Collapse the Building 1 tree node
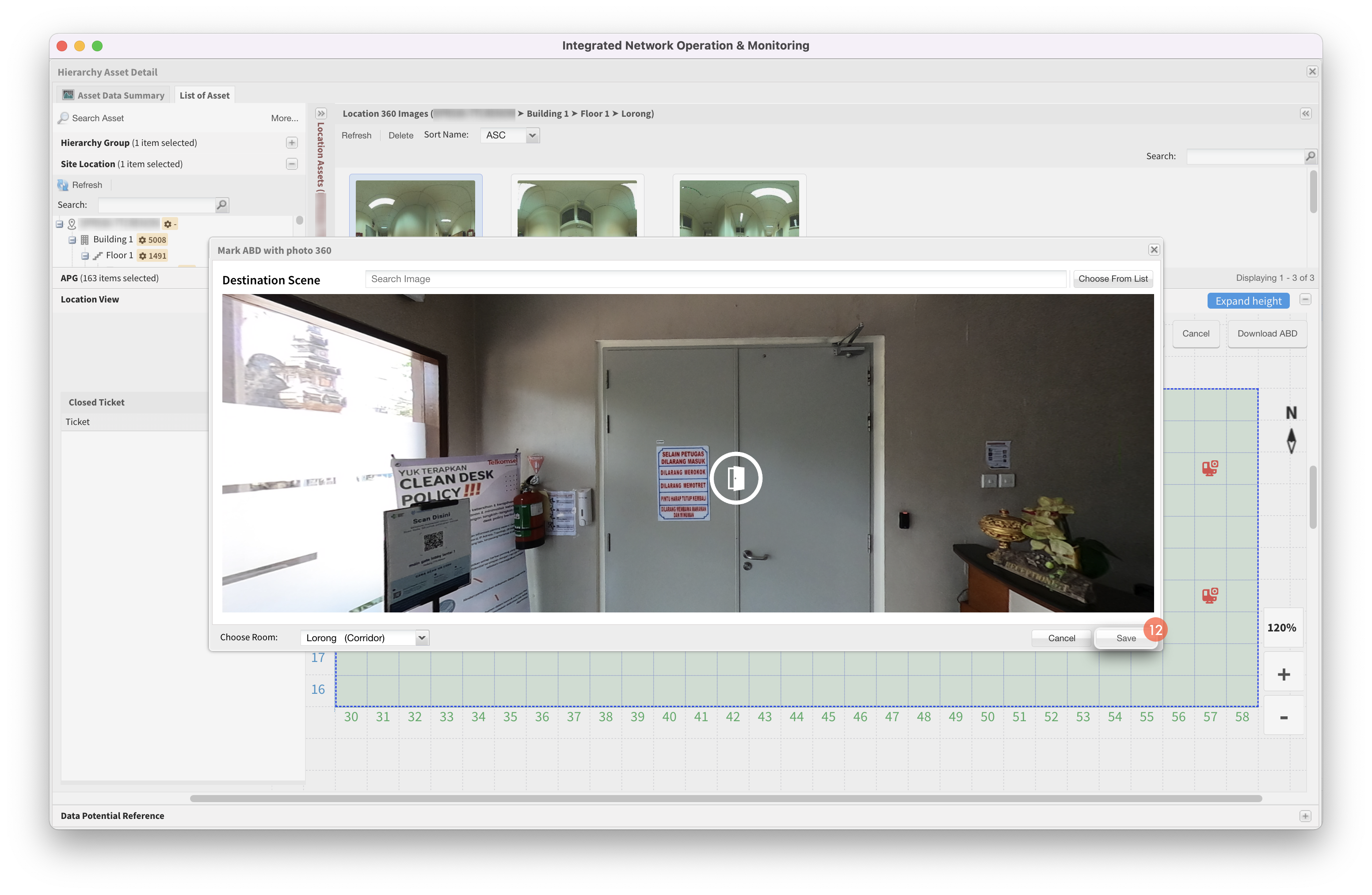Screen dimensions: 1372x895 click(72, 240)
